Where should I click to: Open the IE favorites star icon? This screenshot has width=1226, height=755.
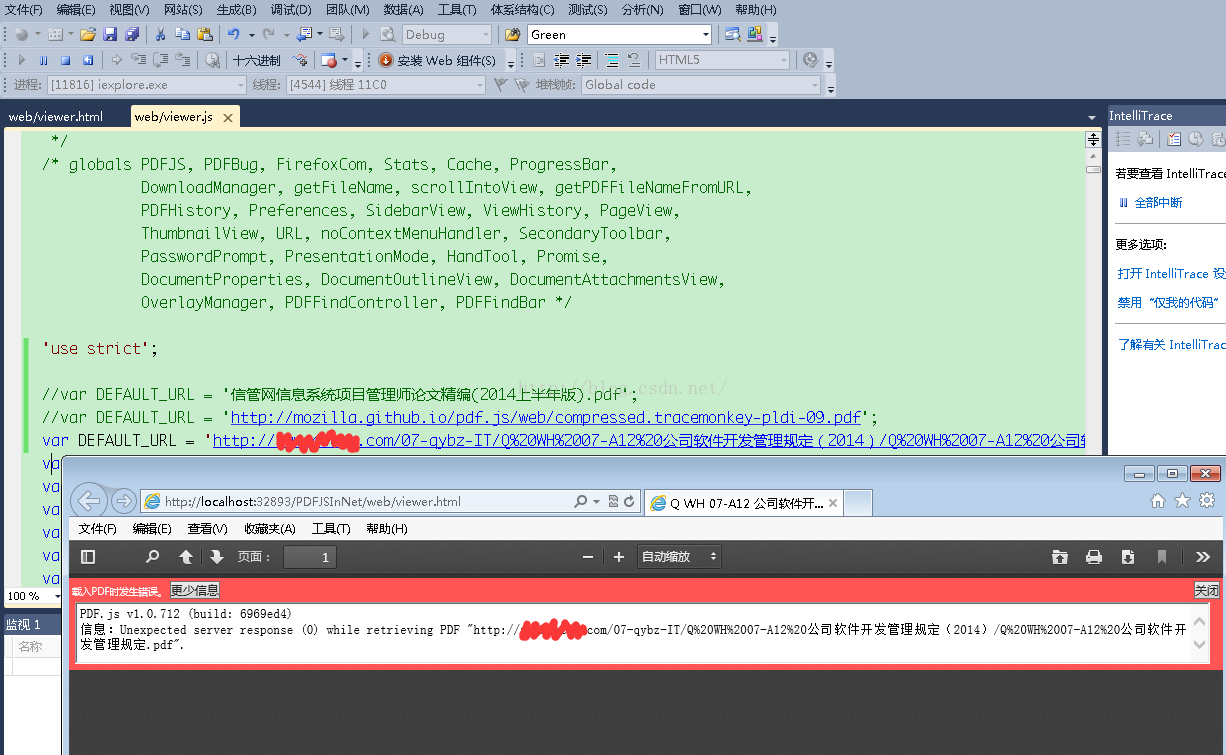pos(1182,501)
